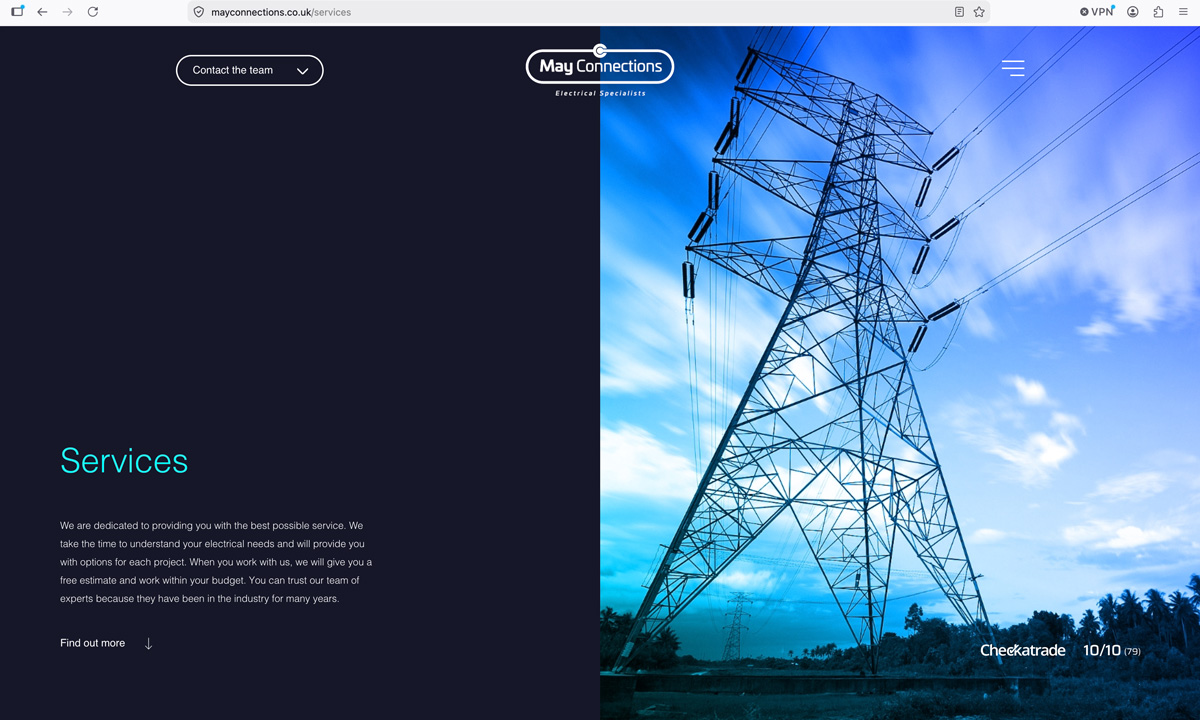
Task: Click the browser forward arrow
Action: [x=67, y=12]
